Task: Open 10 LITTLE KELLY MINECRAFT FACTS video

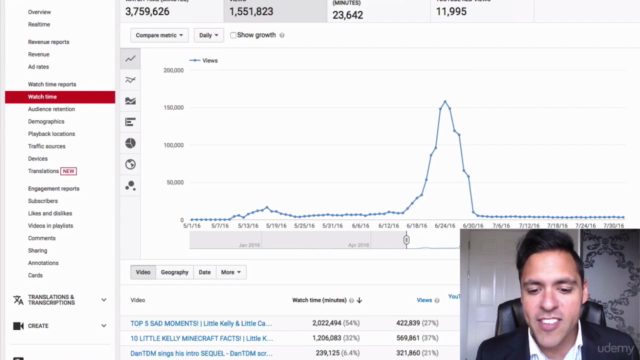Action: coord(202,338)
